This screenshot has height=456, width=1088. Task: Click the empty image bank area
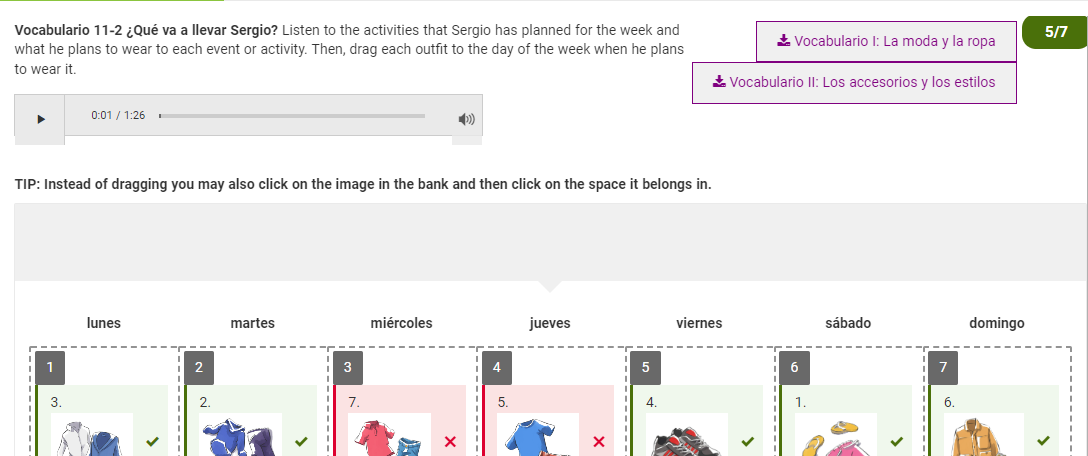tap(551, 242)
